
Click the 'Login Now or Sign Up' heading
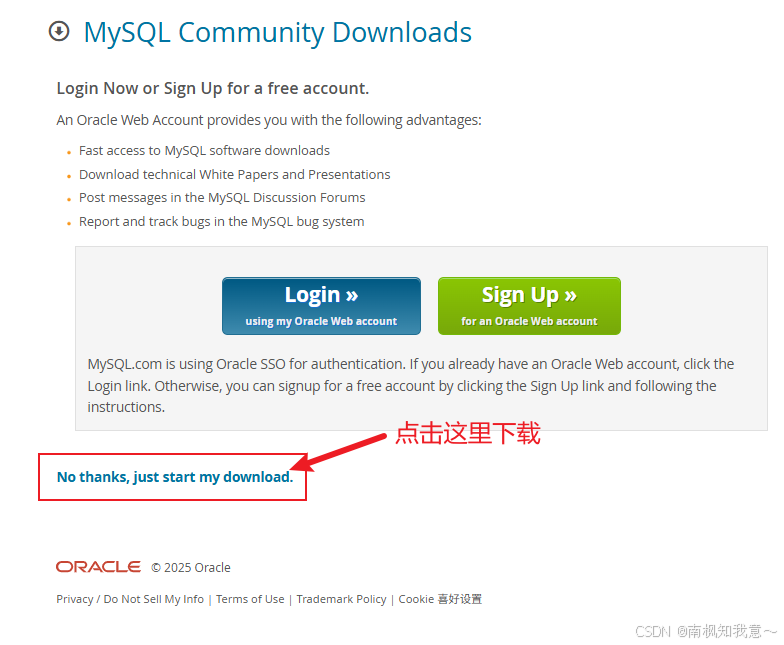pyautogui.click(x=212, y=88)
